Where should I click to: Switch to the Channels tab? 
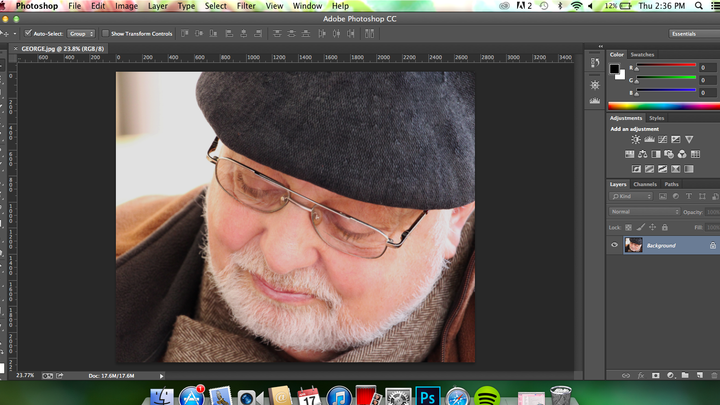point(645,184)
